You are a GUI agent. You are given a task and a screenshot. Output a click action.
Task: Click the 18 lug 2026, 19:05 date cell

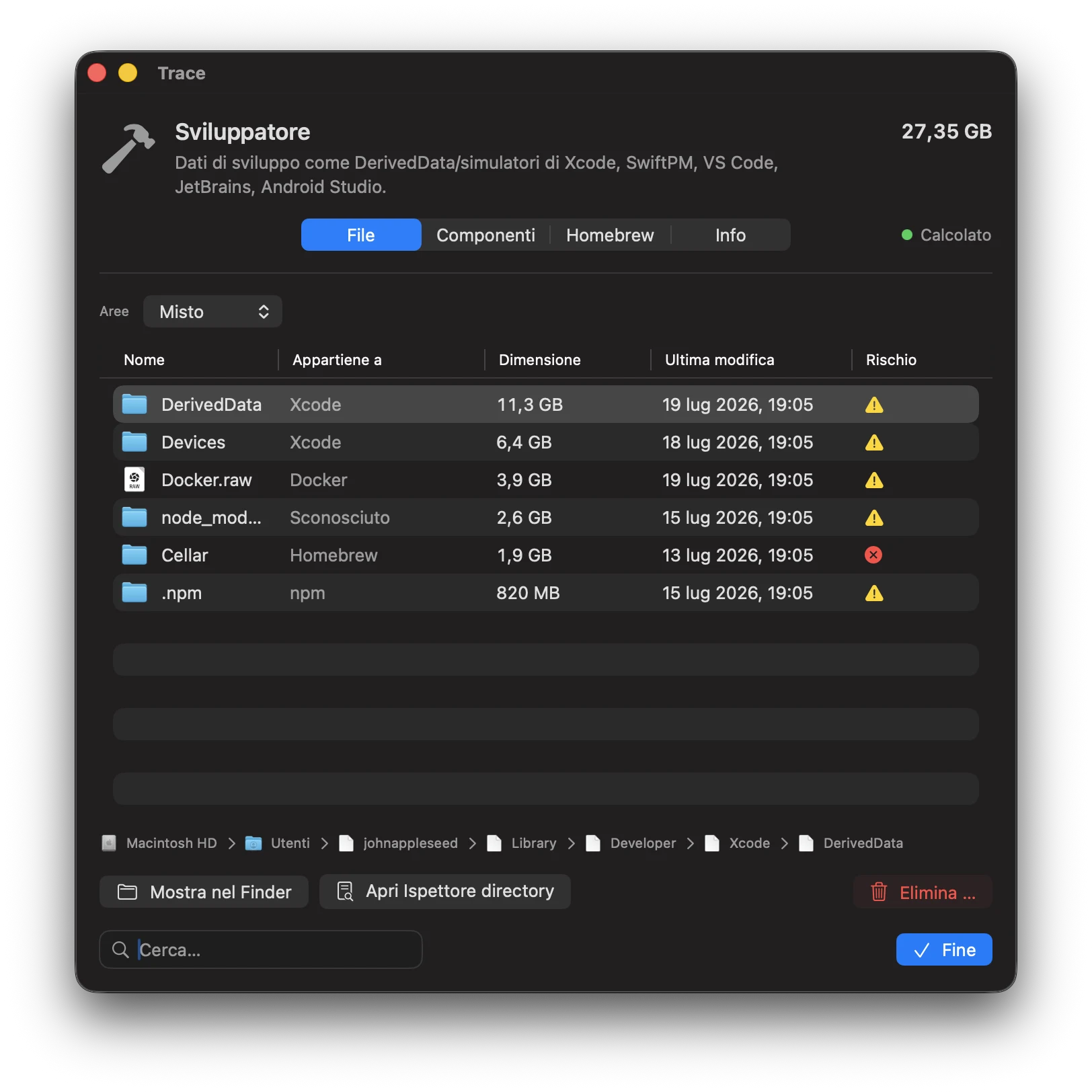(738, 442)
